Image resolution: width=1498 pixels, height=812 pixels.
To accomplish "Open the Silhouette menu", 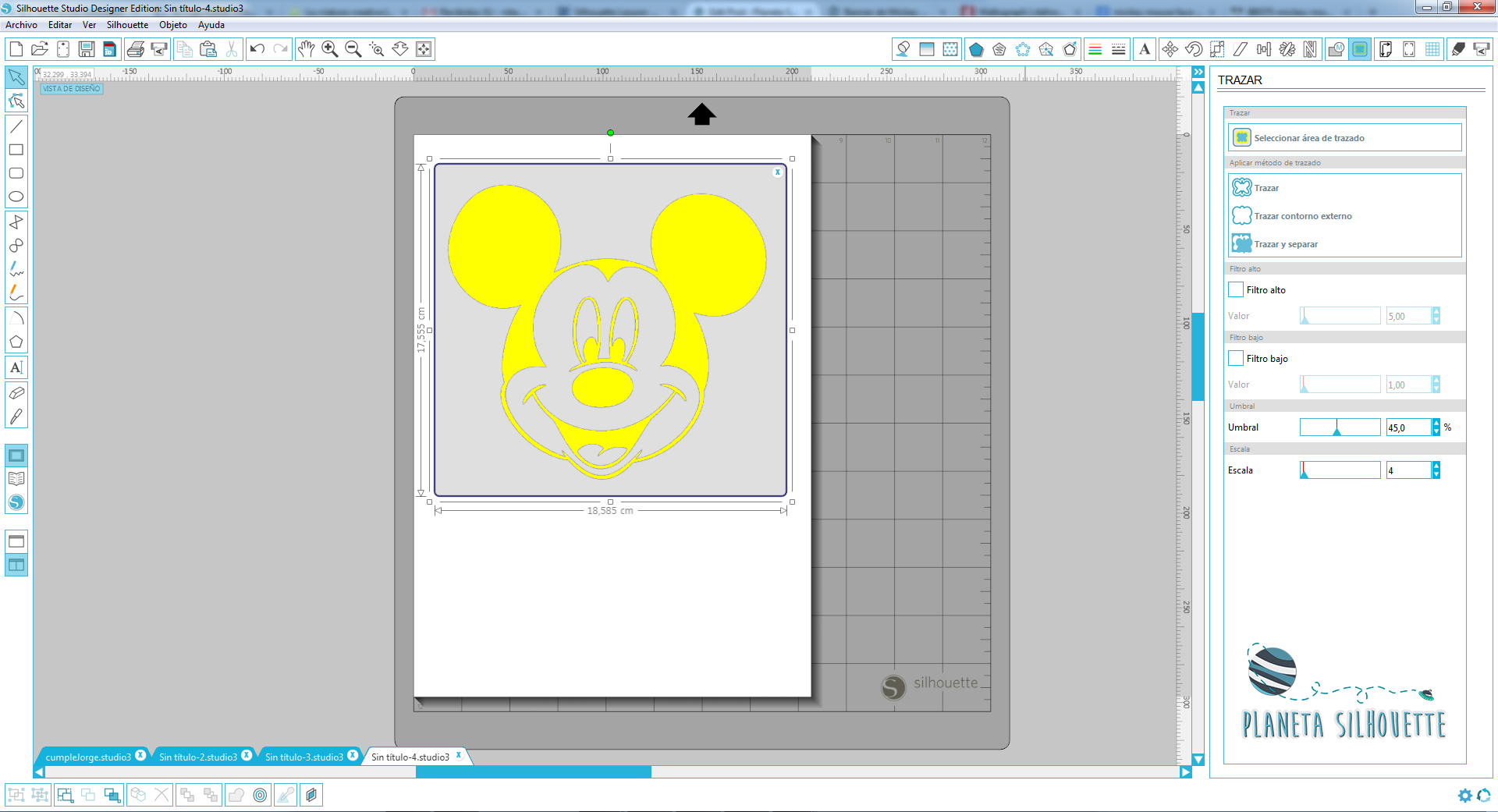I will click(x=127, y=25).
